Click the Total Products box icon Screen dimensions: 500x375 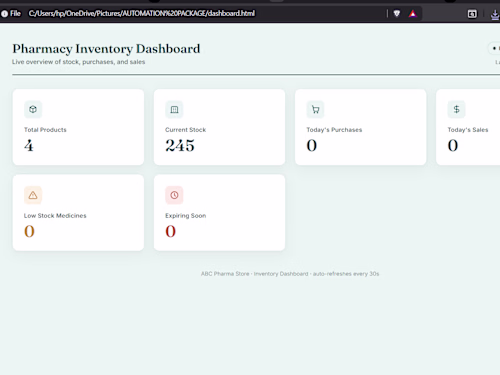tap(33, 109)
